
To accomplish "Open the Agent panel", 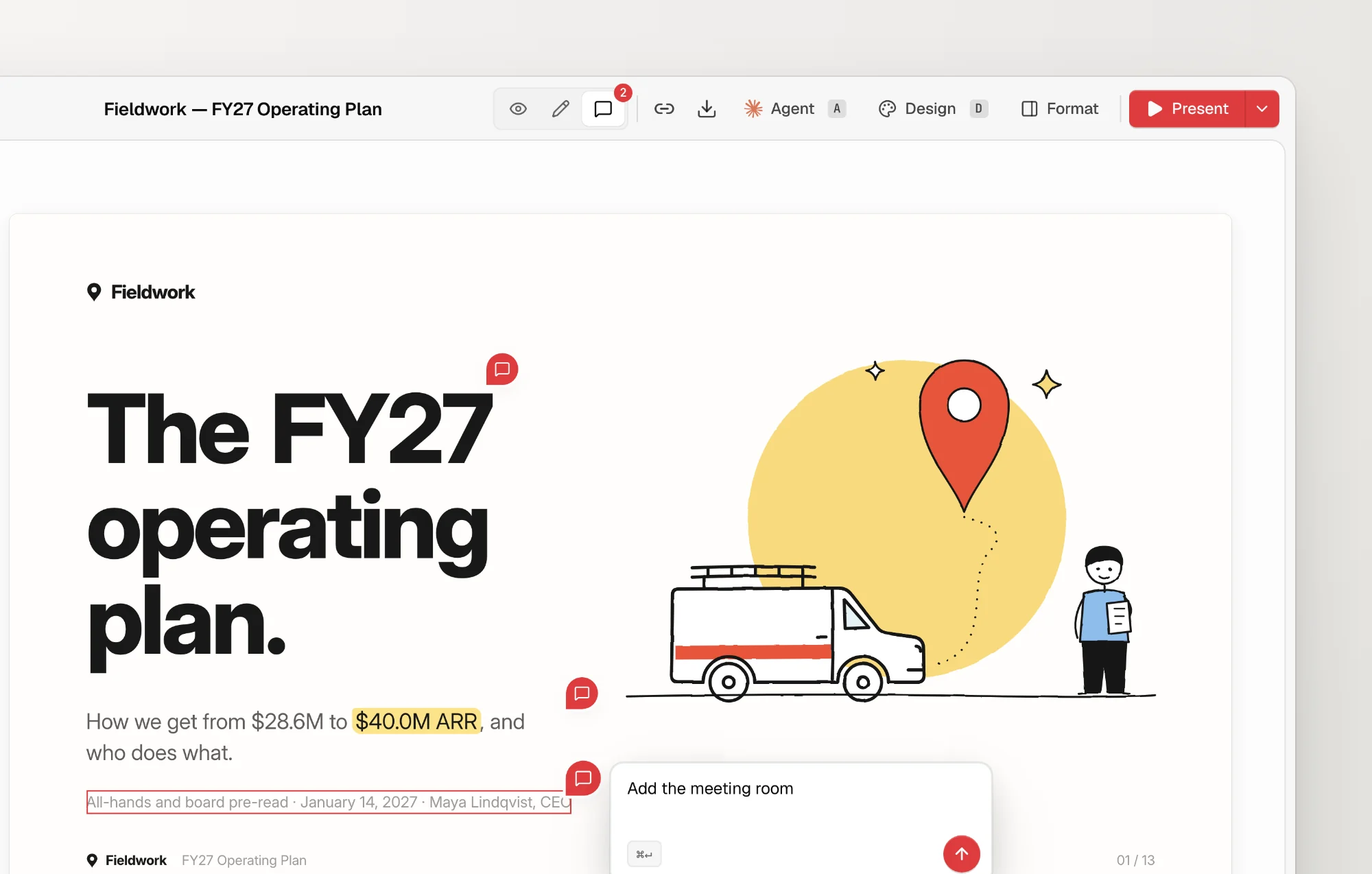I will 794,108.
